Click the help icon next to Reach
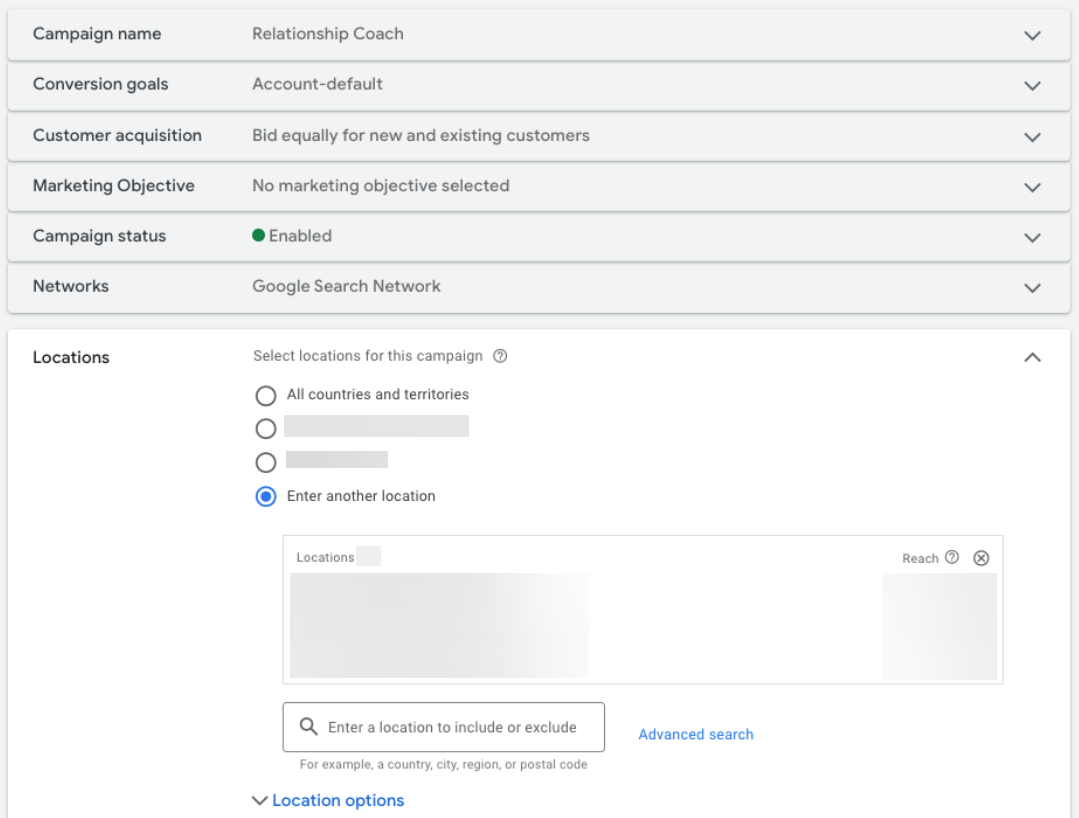The image size is (1079, 818). click(952, 558)
